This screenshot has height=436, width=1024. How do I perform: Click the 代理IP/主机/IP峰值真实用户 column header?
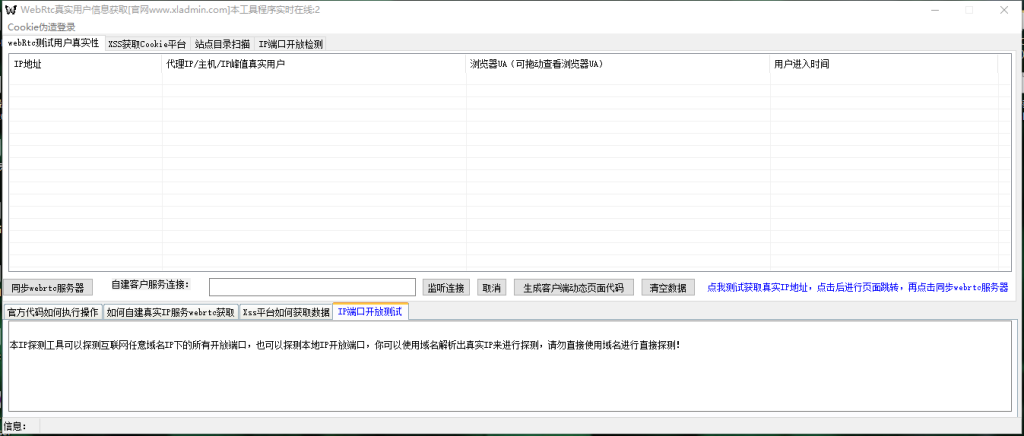point(314,64)
